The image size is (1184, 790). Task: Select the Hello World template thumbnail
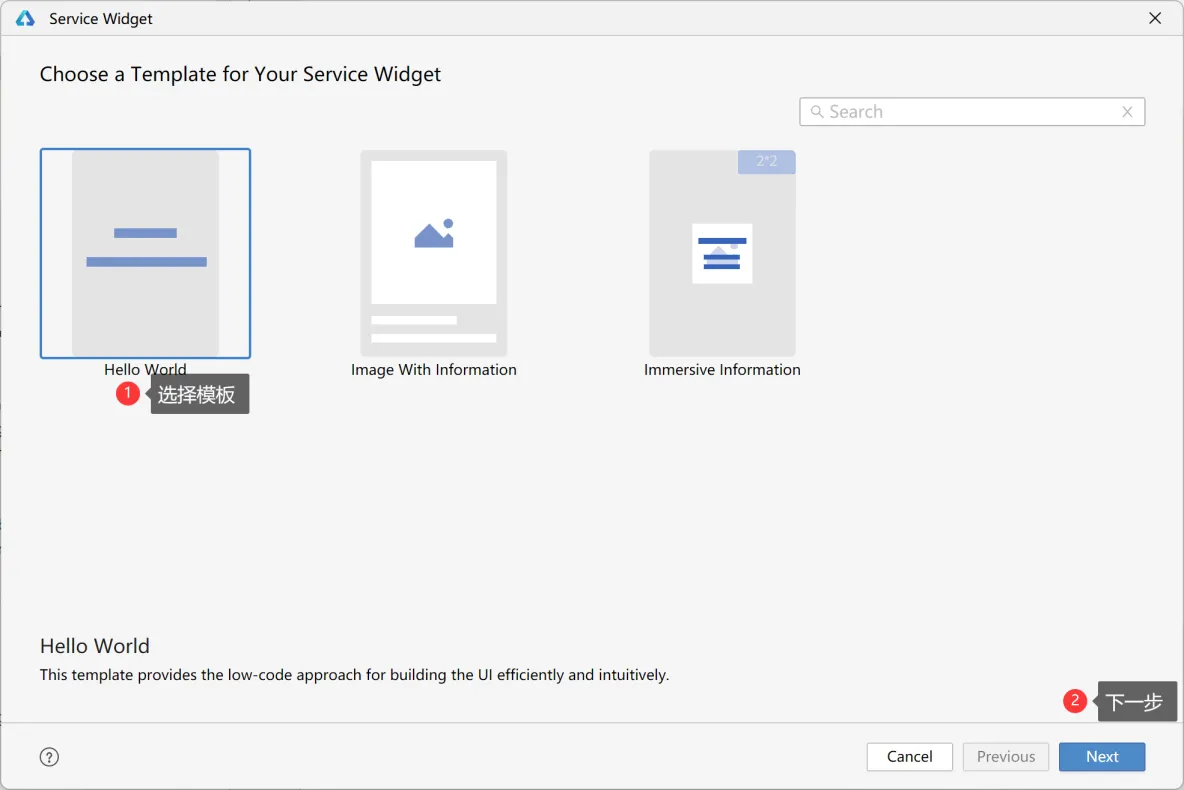coord(145,253)
